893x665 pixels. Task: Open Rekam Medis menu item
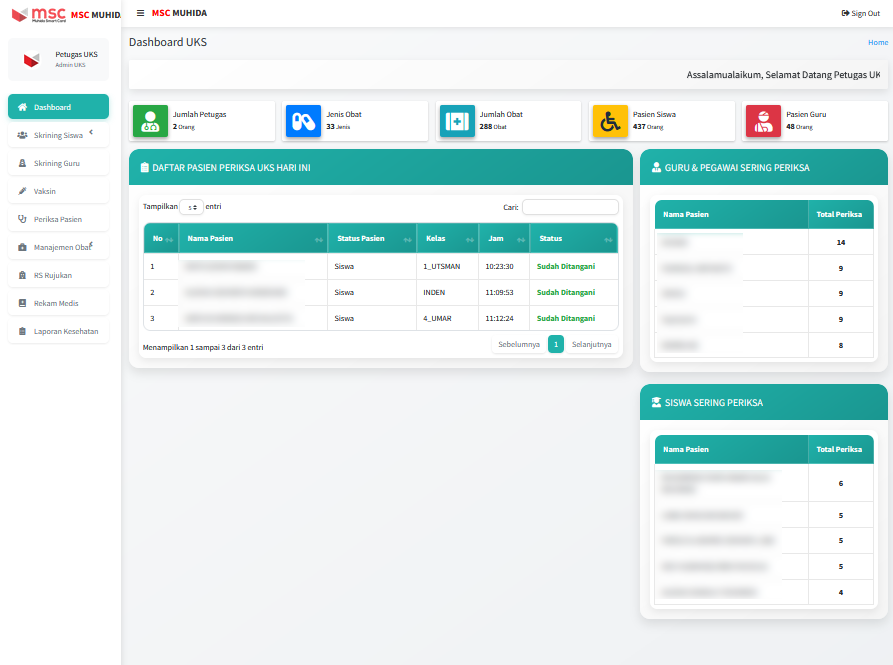coord(58,303)
